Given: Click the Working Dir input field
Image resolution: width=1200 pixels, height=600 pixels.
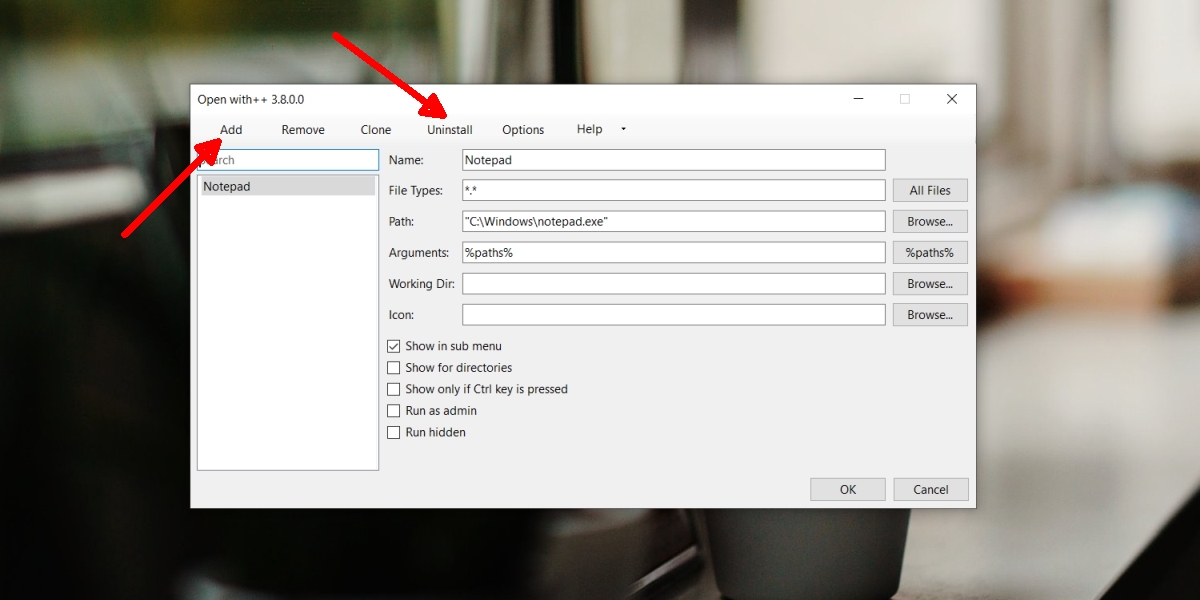Looking at the screenshot, I should tap(674, 284).
